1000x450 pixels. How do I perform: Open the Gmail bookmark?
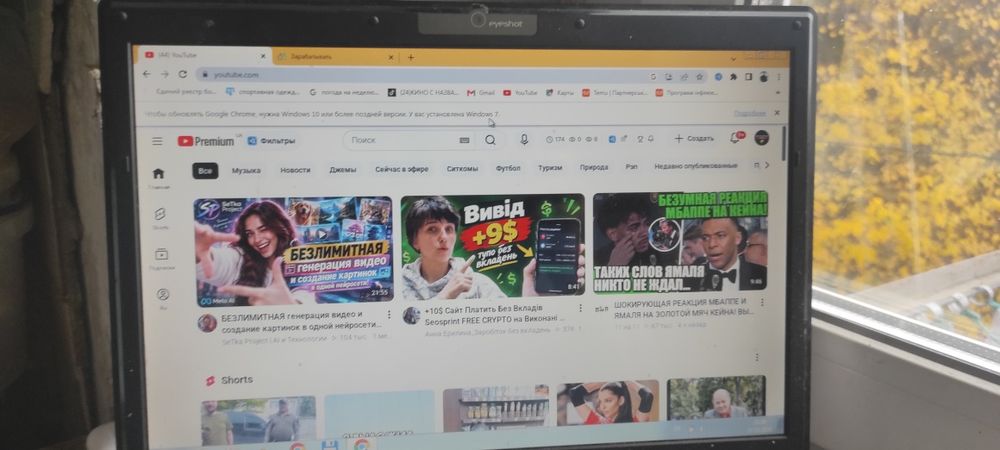click(481, 92)
